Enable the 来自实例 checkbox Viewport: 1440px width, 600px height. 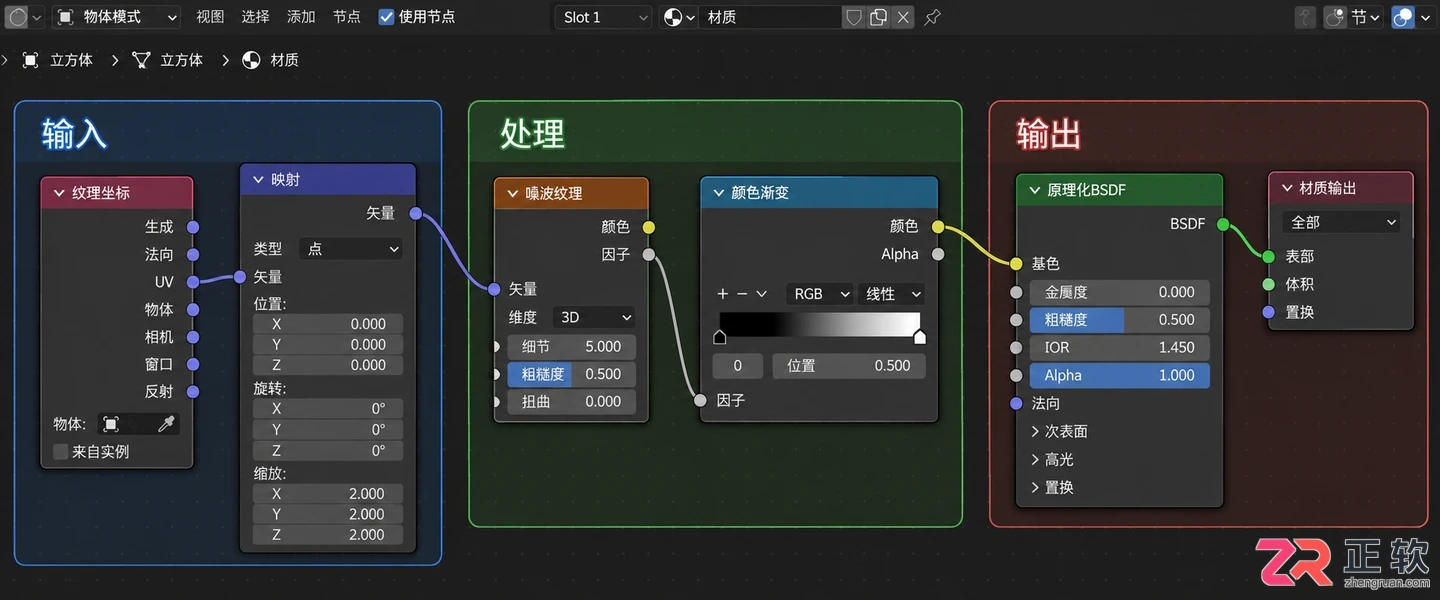tap(60, 452)
